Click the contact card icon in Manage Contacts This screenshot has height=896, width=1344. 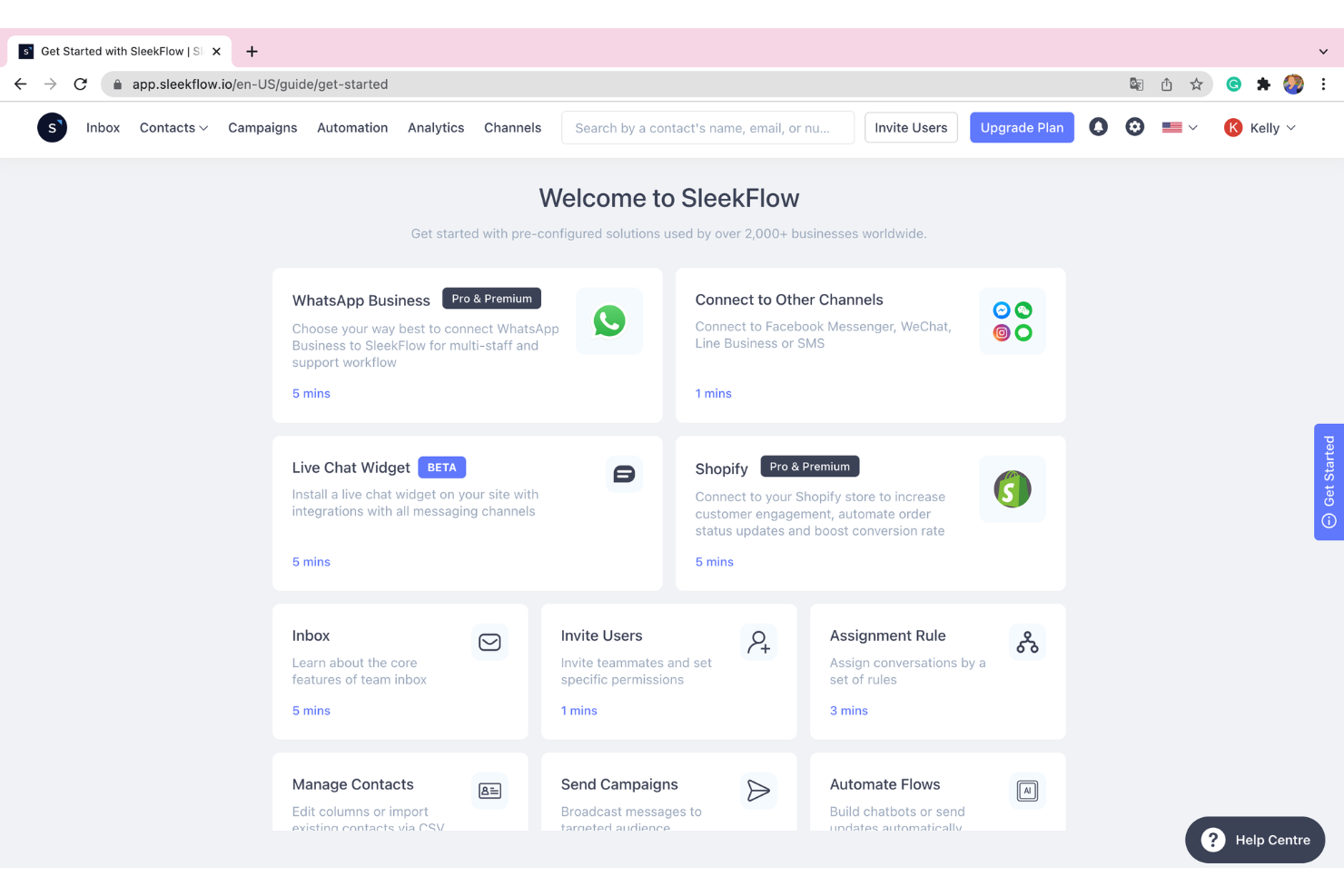(x=489, y=791)
